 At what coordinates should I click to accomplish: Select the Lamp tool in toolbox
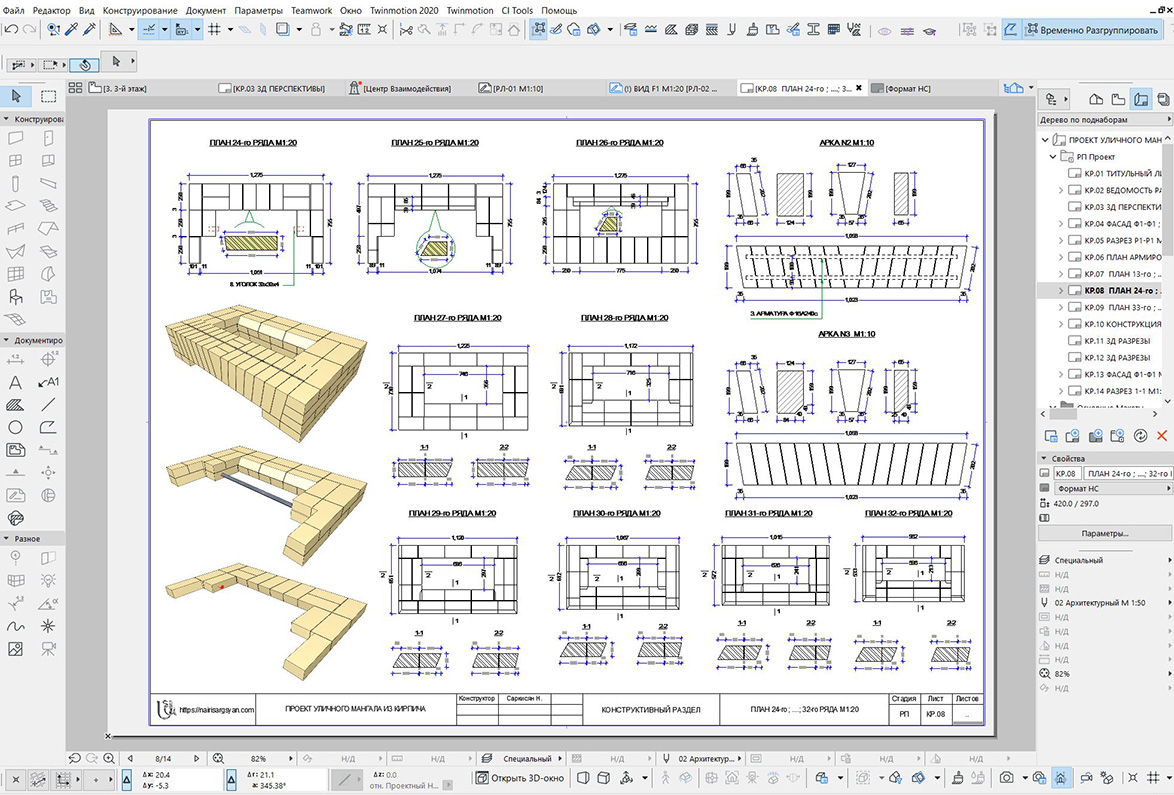48,580
